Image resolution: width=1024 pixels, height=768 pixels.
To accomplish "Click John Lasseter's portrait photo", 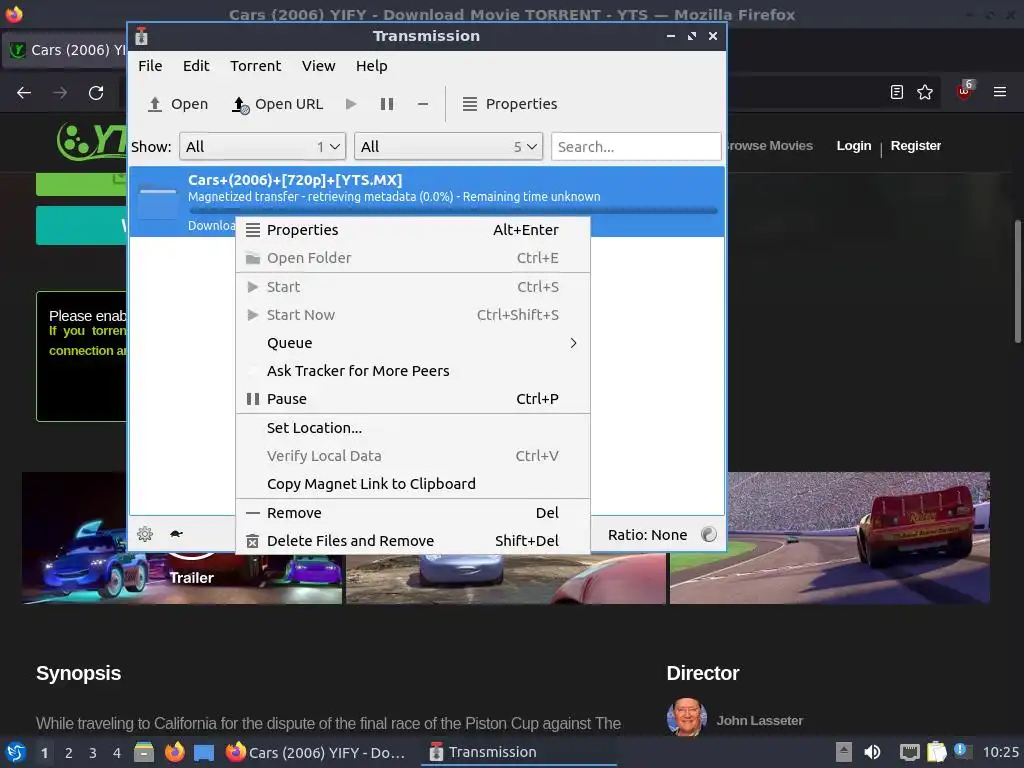I will click(x=686, y=718).
